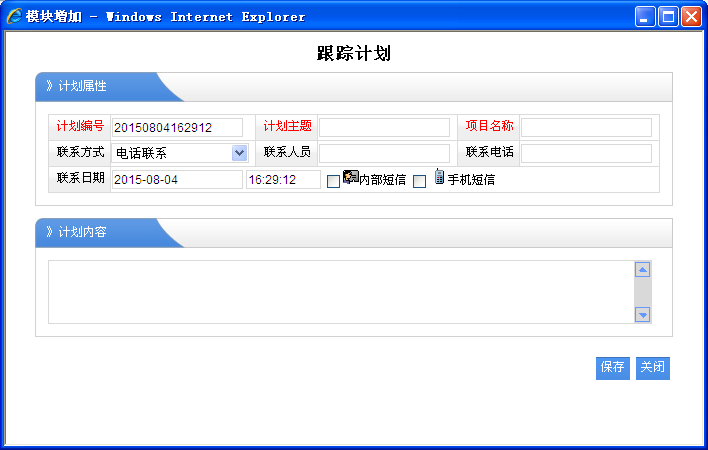Focus the 计划主题 input field
This screenshot has width=708, height=450.
pyautogui.click(x=384, y=127)
